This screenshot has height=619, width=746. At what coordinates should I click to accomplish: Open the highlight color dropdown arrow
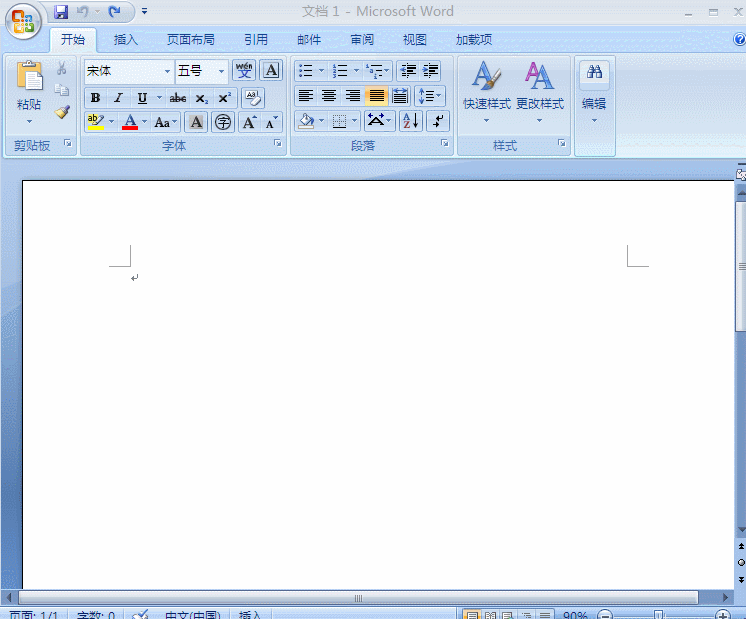coord(111,122)
